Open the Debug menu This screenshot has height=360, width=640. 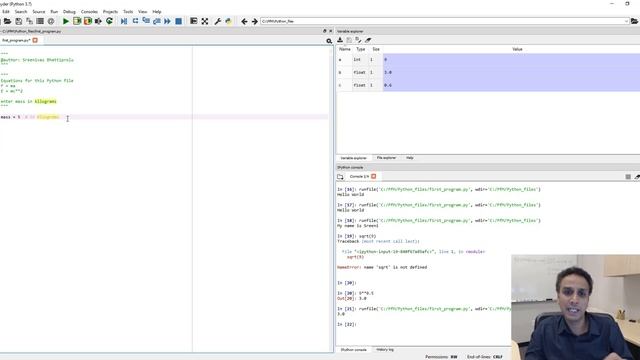tap(69, 12)
